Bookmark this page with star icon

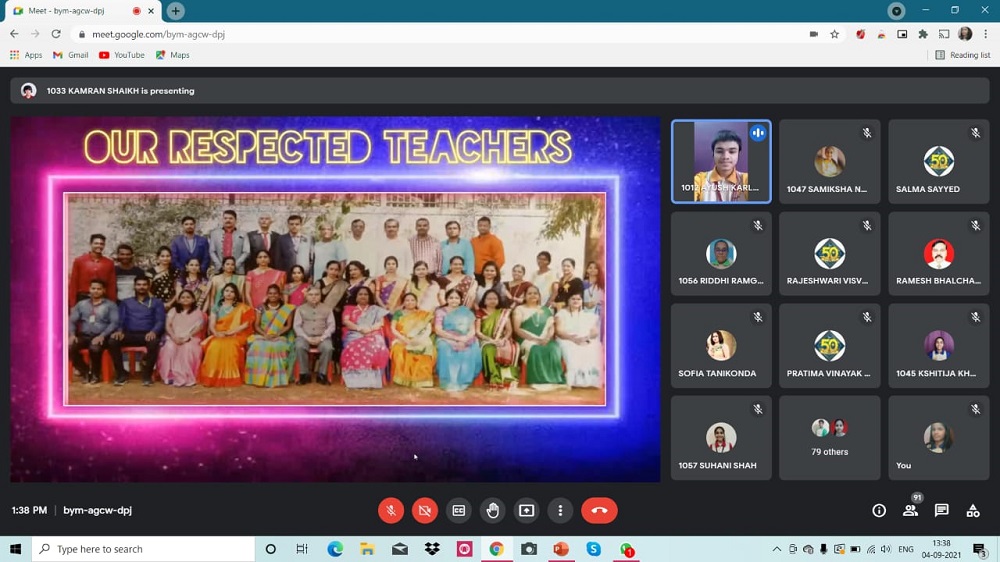(x=835, y=34)
